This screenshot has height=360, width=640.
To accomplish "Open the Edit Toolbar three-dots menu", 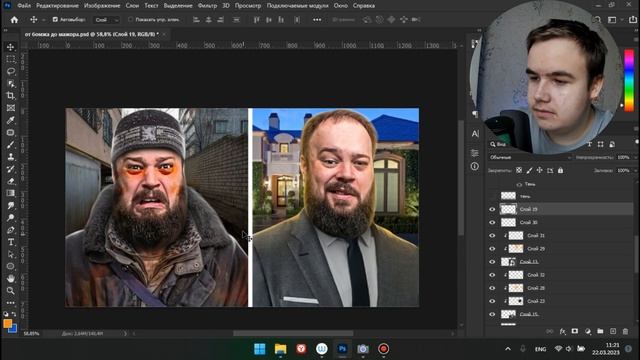I will (11, 303).
